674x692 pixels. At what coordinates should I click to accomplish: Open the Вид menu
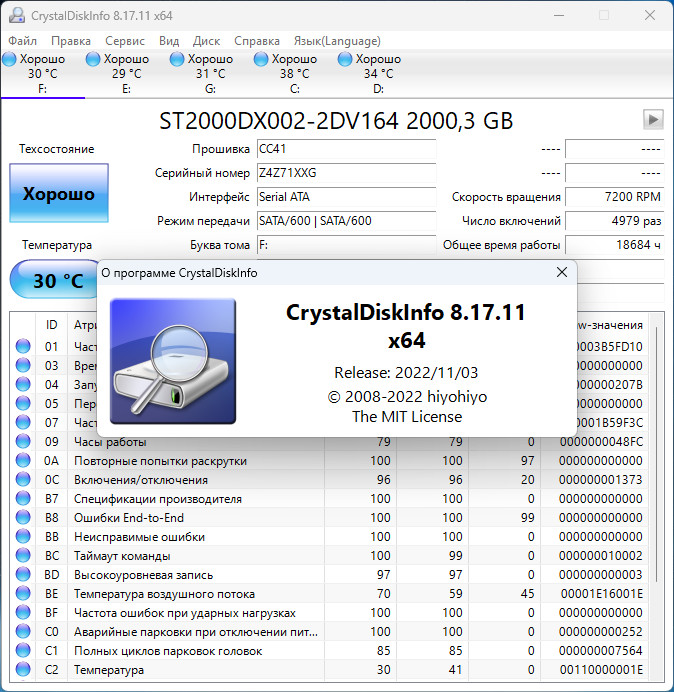click(169, 41)
